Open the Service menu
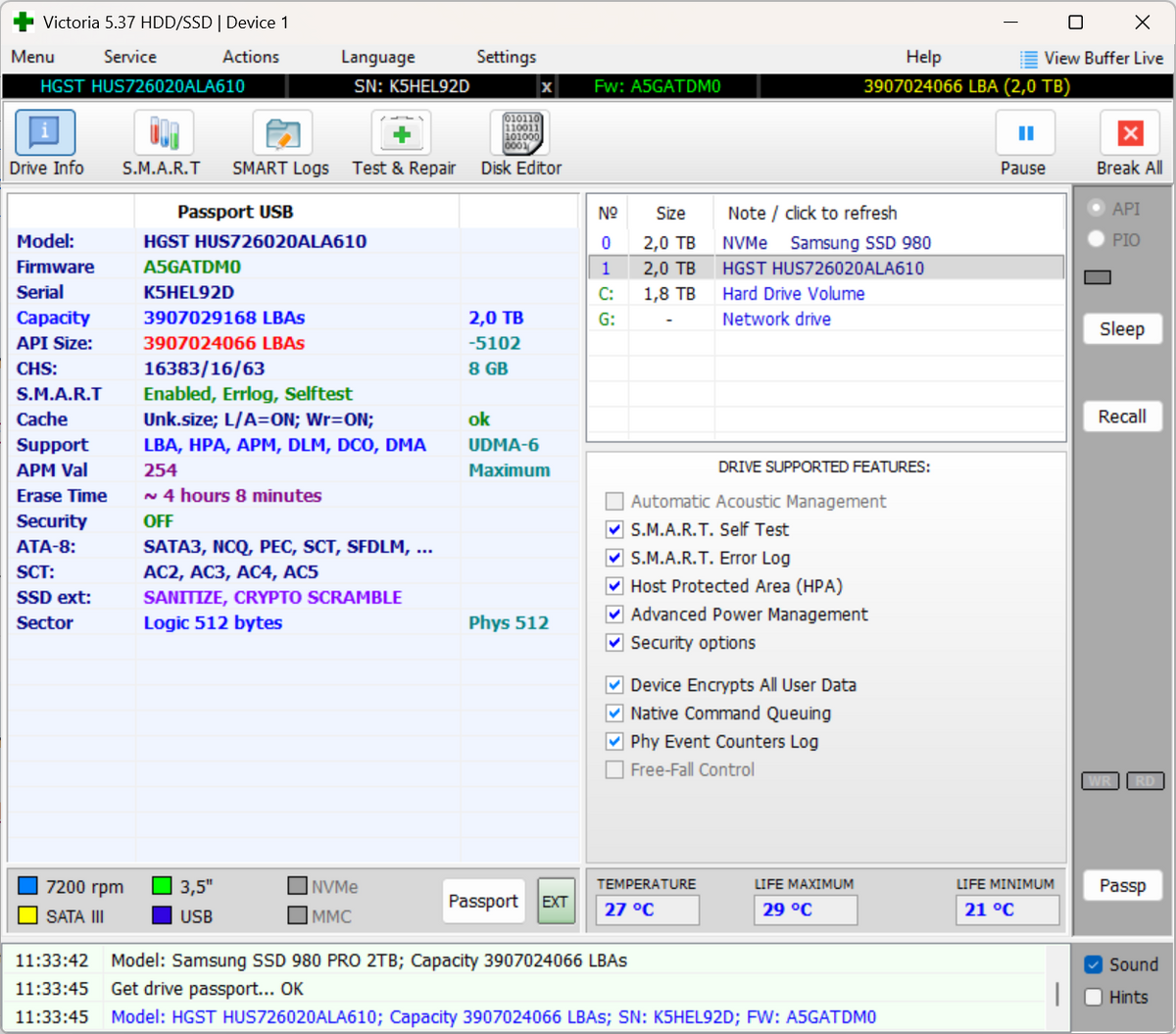 pos(130,57)
